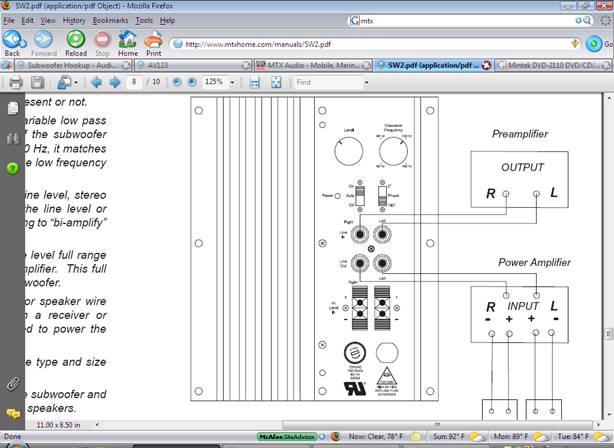Go to the Home page
Viewport: 614px width, 448px height.
coord(128,43)
